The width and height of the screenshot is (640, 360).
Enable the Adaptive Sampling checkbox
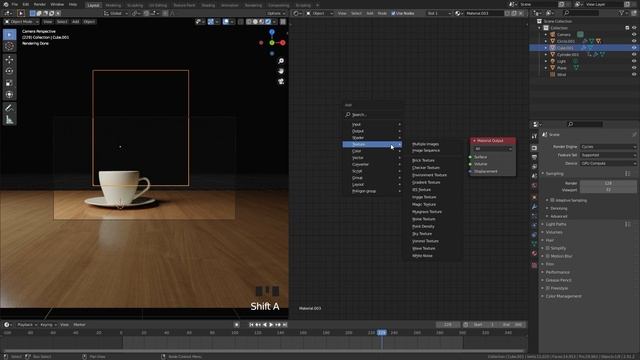click(552, 200)
